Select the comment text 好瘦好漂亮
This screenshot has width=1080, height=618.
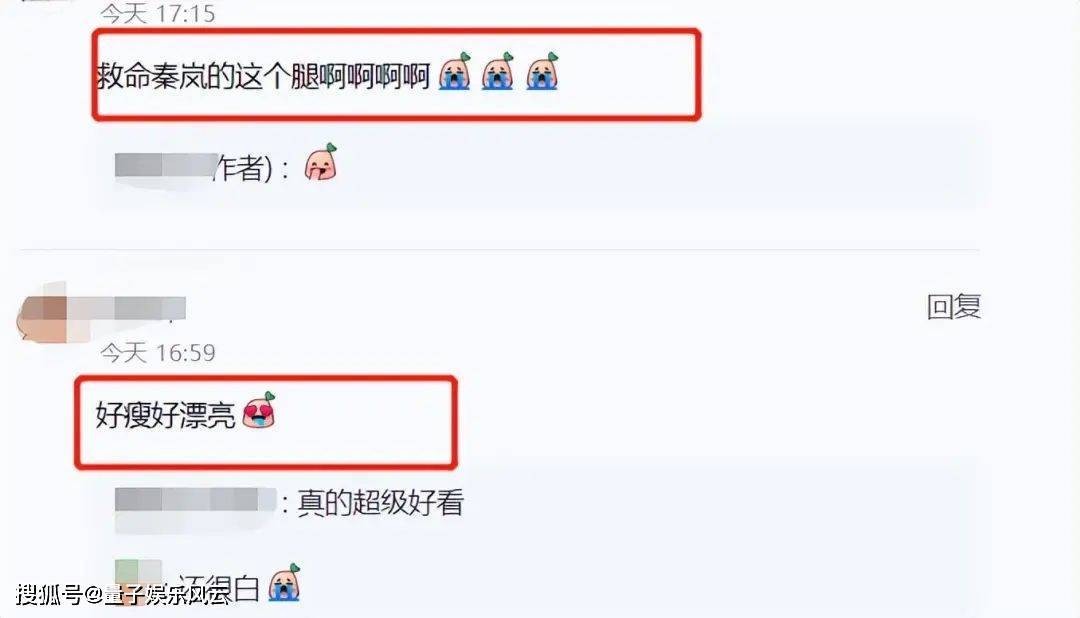(165, 415)
